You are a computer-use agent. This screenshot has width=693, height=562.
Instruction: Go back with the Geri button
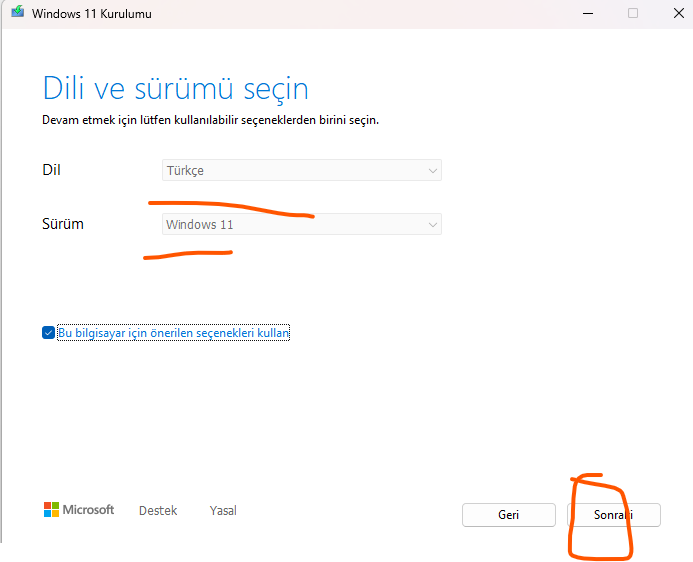(509, 515)
